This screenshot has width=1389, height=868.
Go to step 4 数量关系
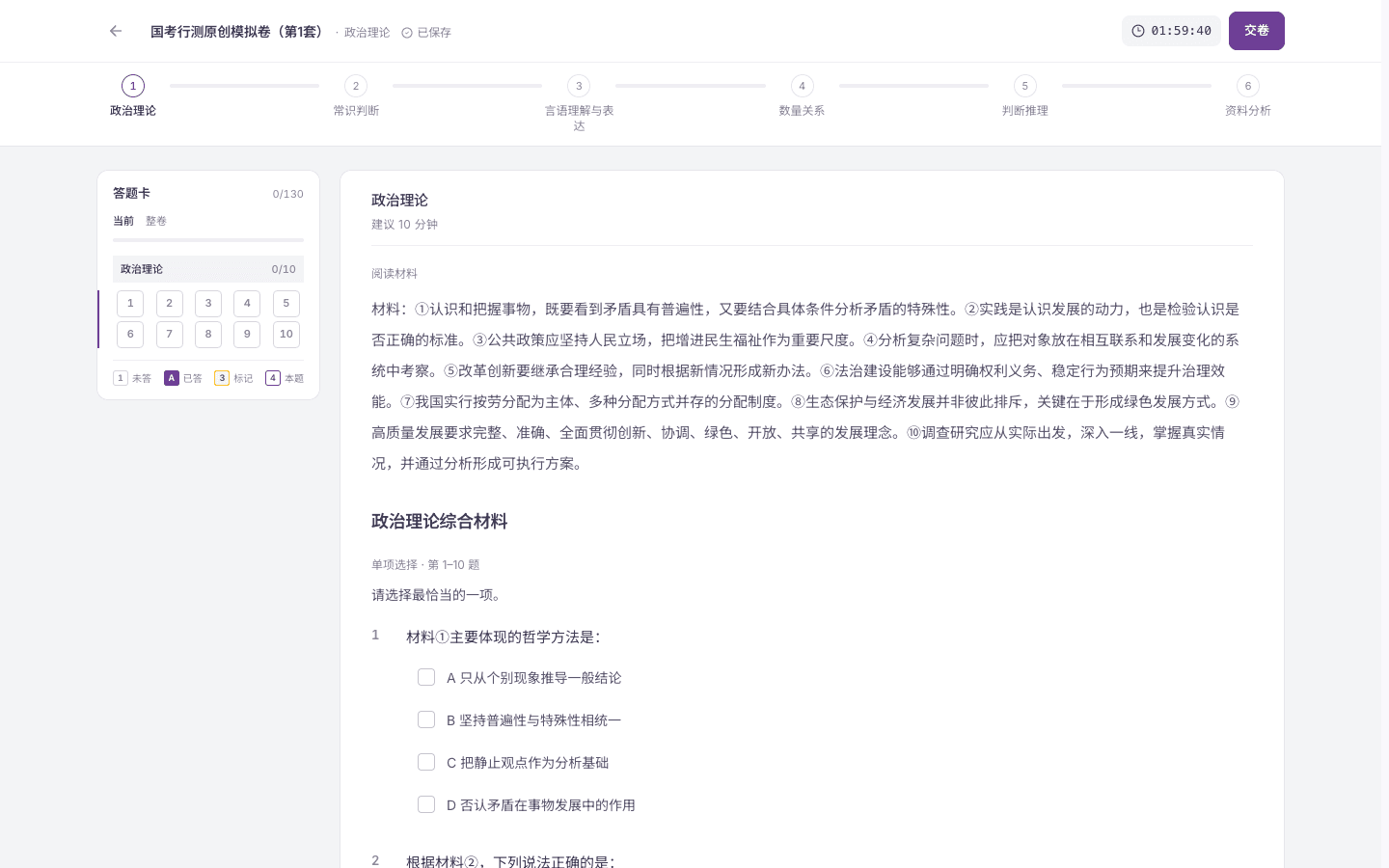point(802,95)
